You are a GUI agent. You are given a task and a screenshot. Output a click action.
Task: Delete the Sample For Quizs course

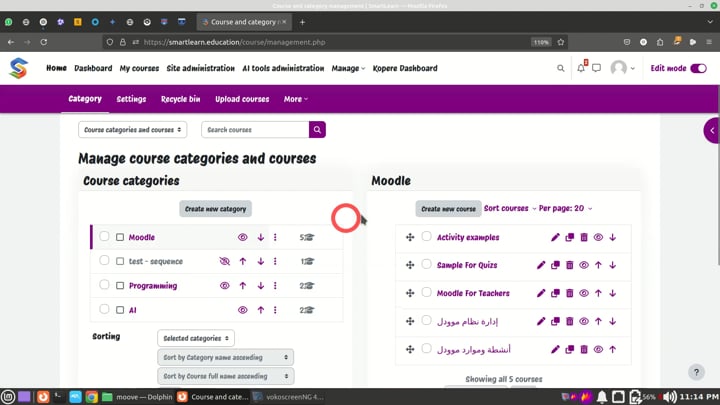569,265
